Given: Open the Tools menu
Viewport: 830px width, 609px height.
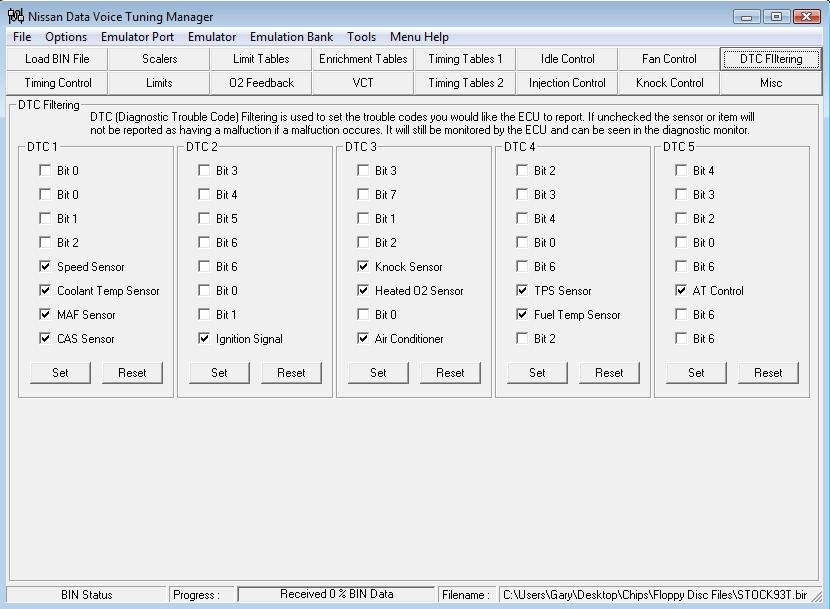Looking at the screenshot, I should point(361,37).
